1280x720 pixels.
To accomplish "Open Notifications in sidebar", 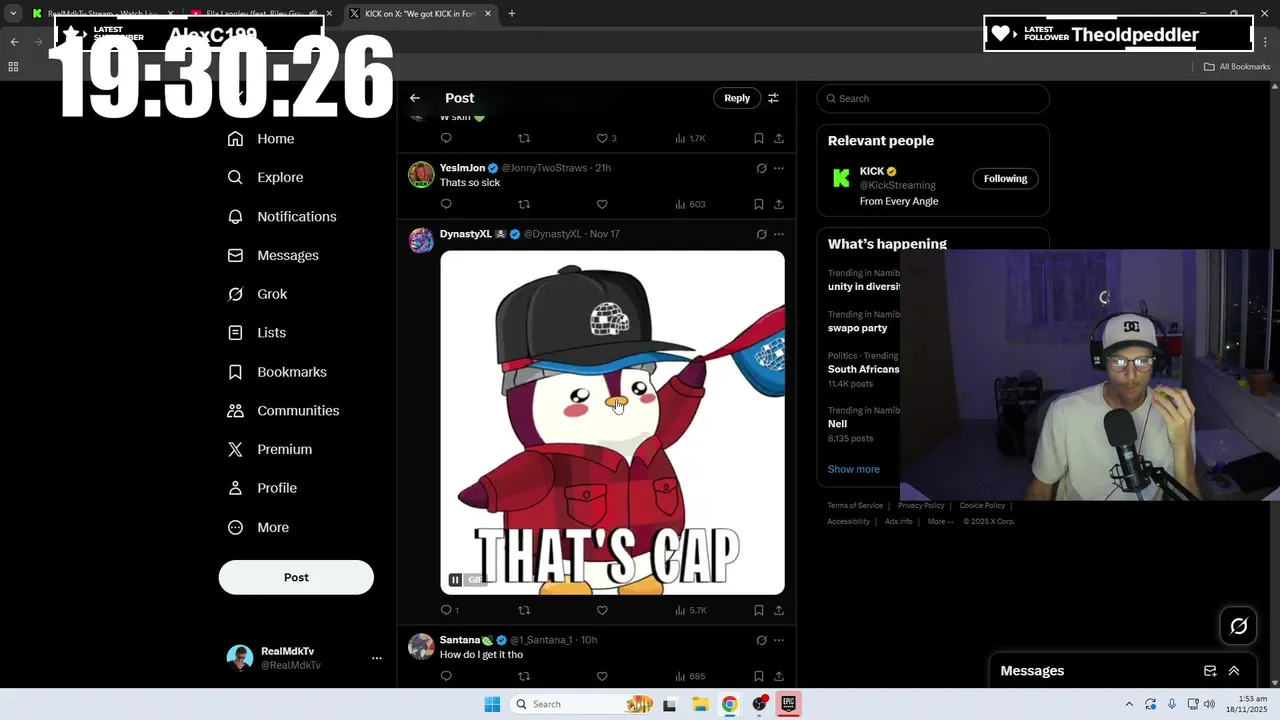I will (282, 217).
